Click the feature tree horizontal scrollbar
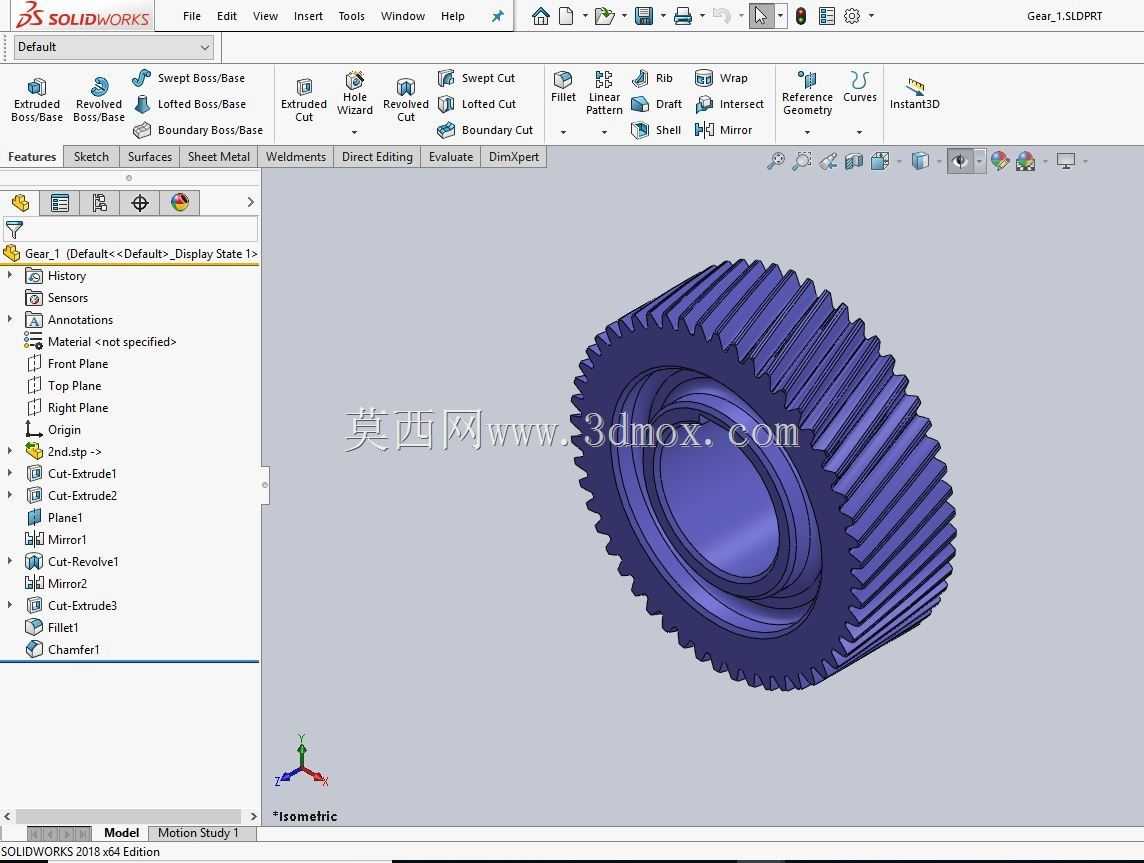 128,816
